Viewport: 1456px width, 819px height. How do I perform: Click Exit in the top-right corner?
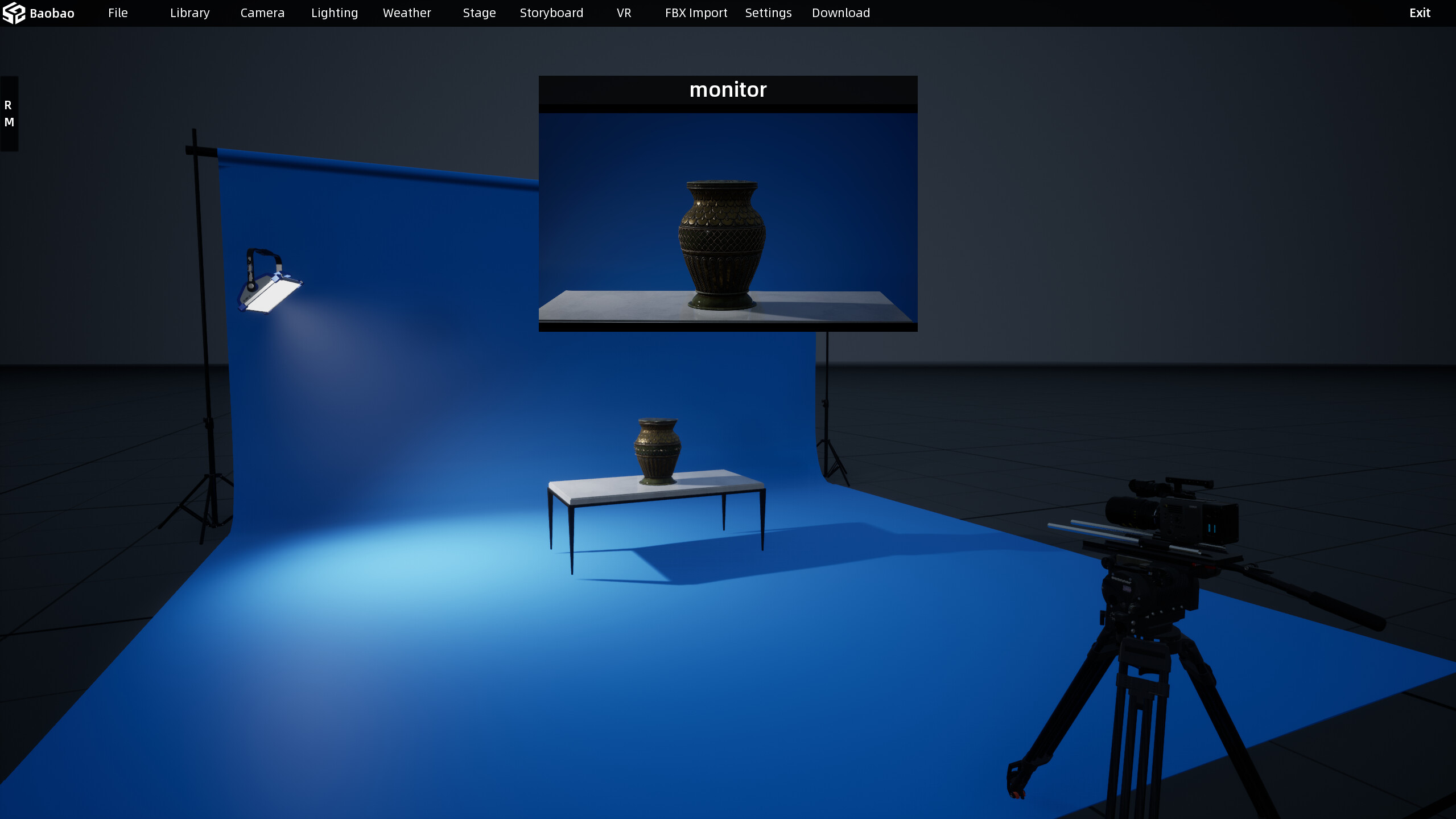(1419, 12)
